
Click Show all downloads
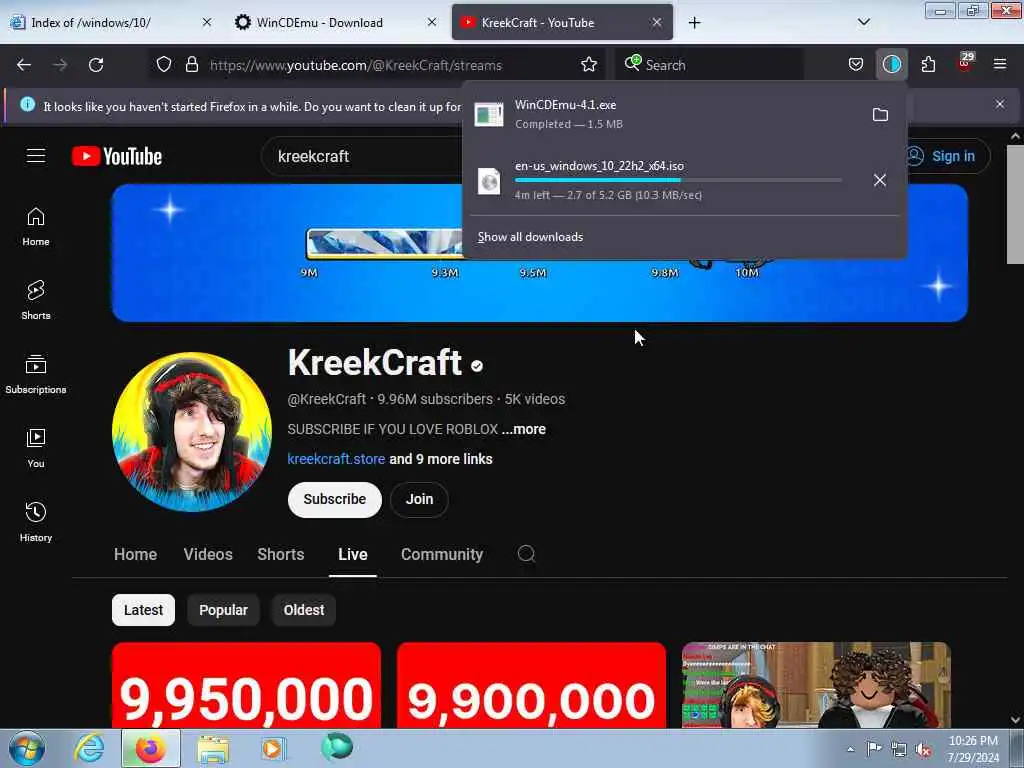pyautogui.click(x=530, y=237)
